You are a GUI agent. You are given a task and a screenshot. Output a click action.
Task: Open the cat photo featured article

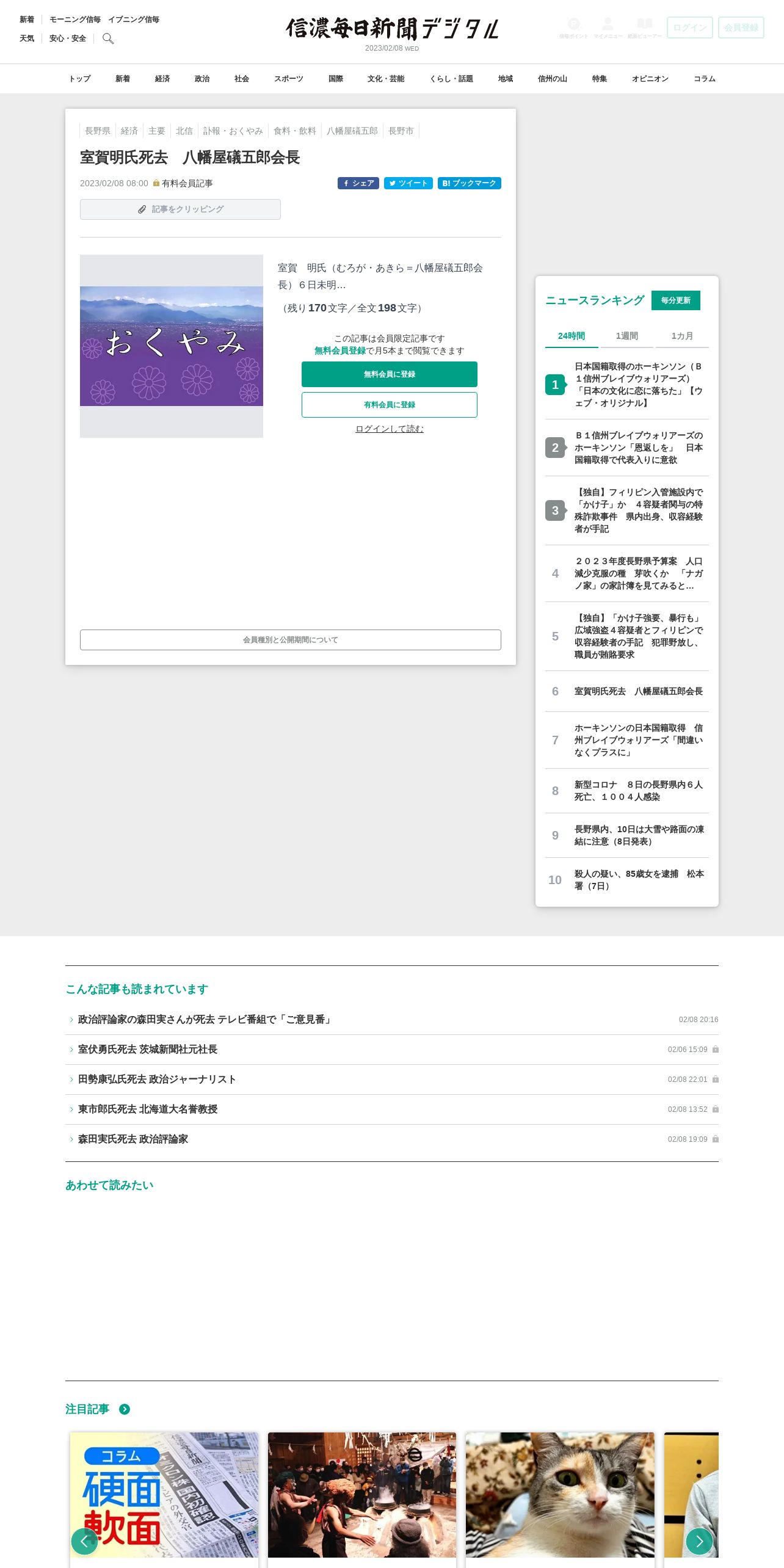click(560, 1495)
